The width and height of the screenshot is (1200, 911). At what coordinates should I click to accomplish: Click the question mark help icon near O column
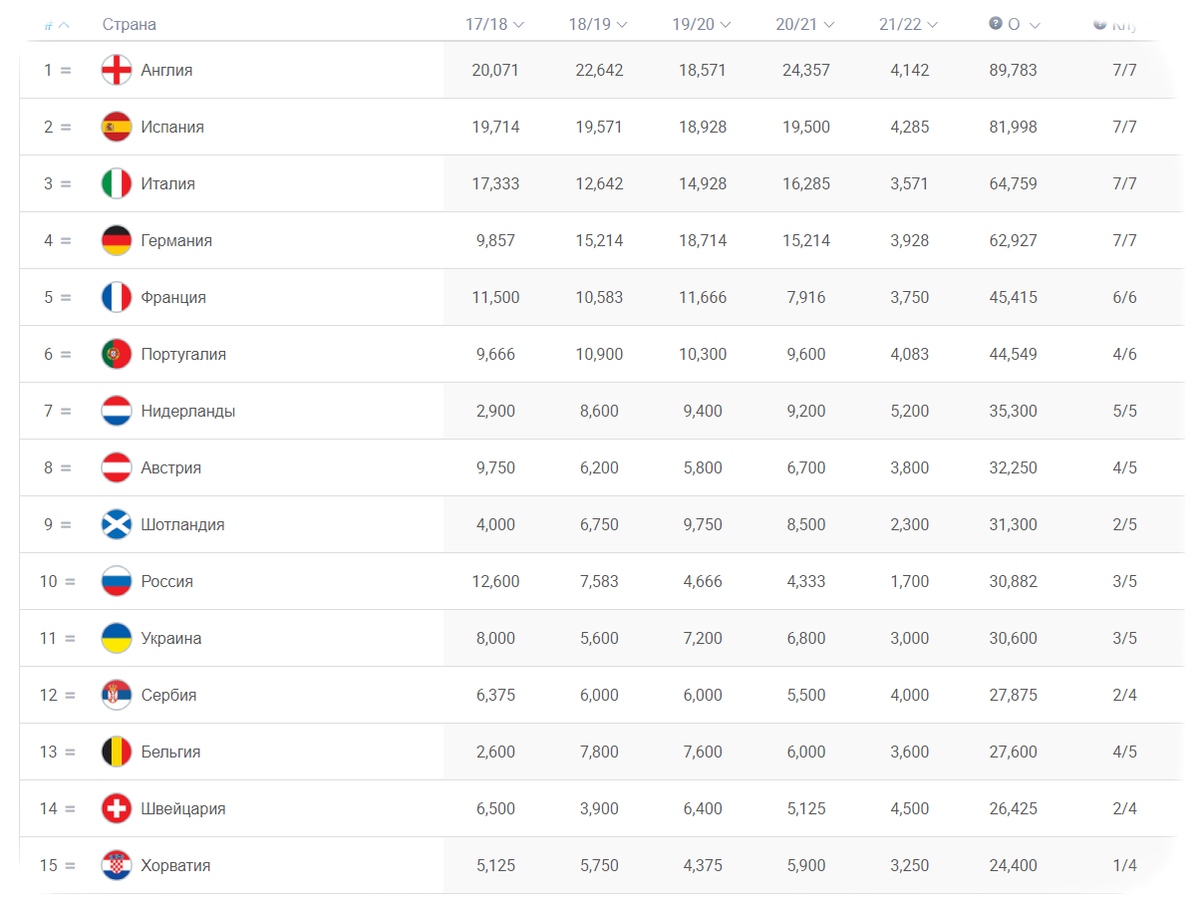[x=995, y=24]
